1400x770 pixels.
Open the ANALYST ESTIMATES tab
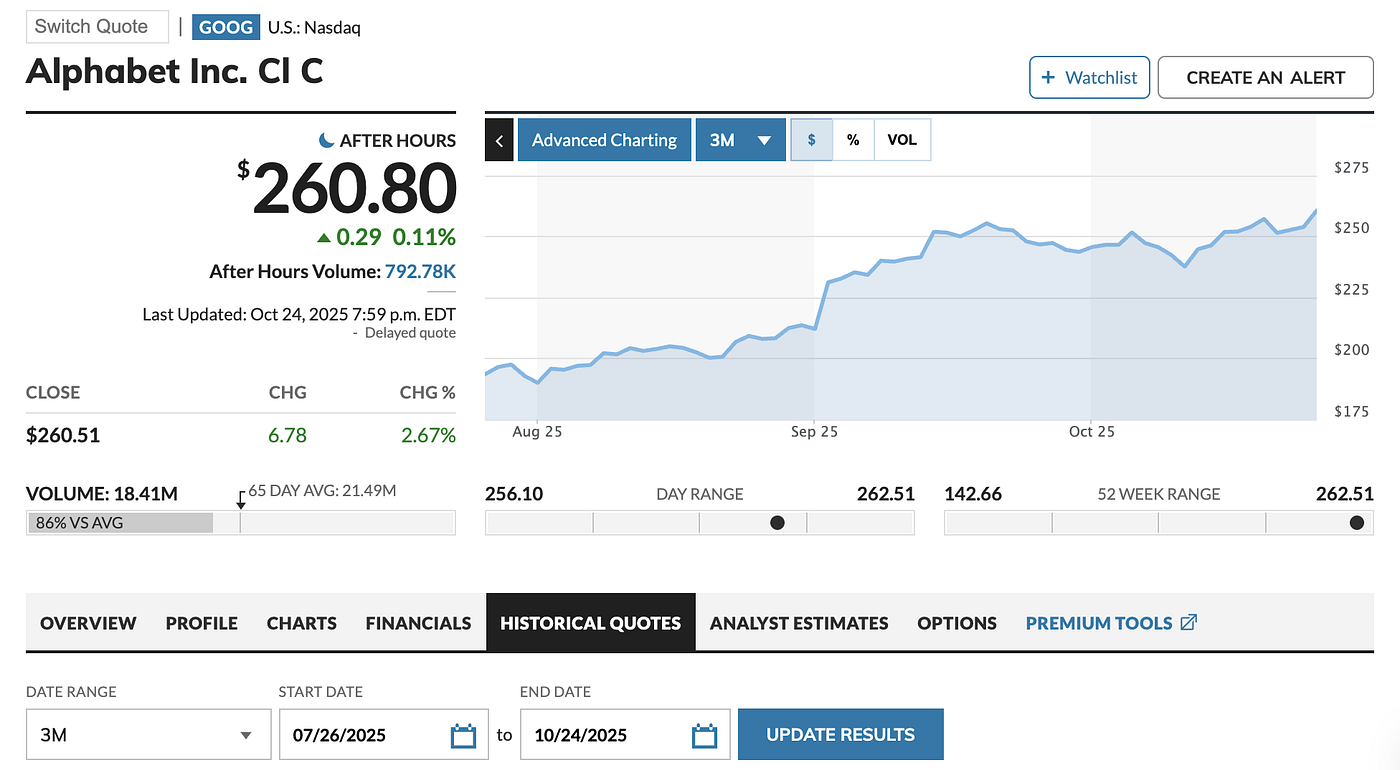click(x=798, y=622)
